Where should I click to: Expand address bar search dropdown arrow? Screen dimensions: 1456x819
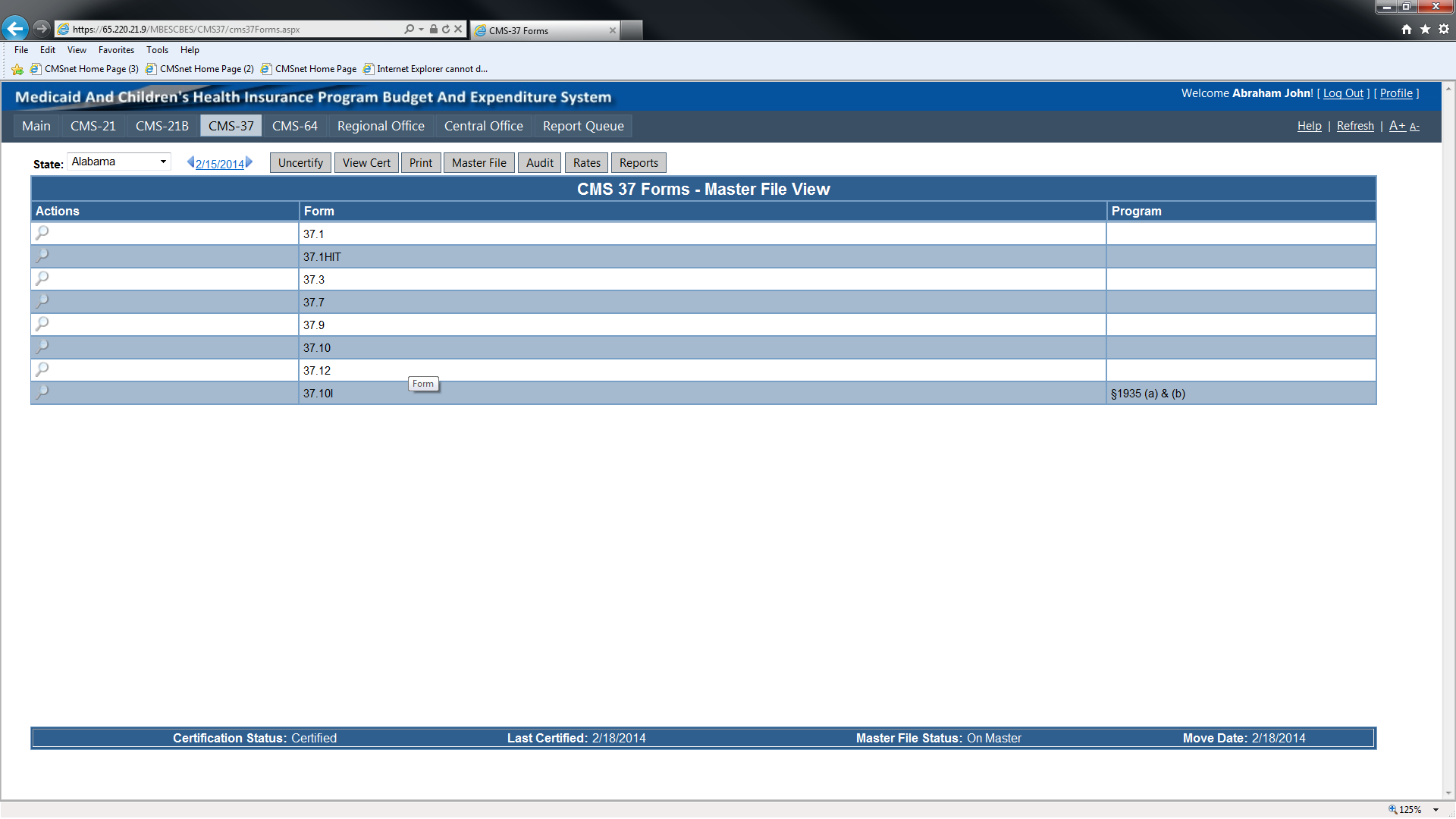[421, 29]
